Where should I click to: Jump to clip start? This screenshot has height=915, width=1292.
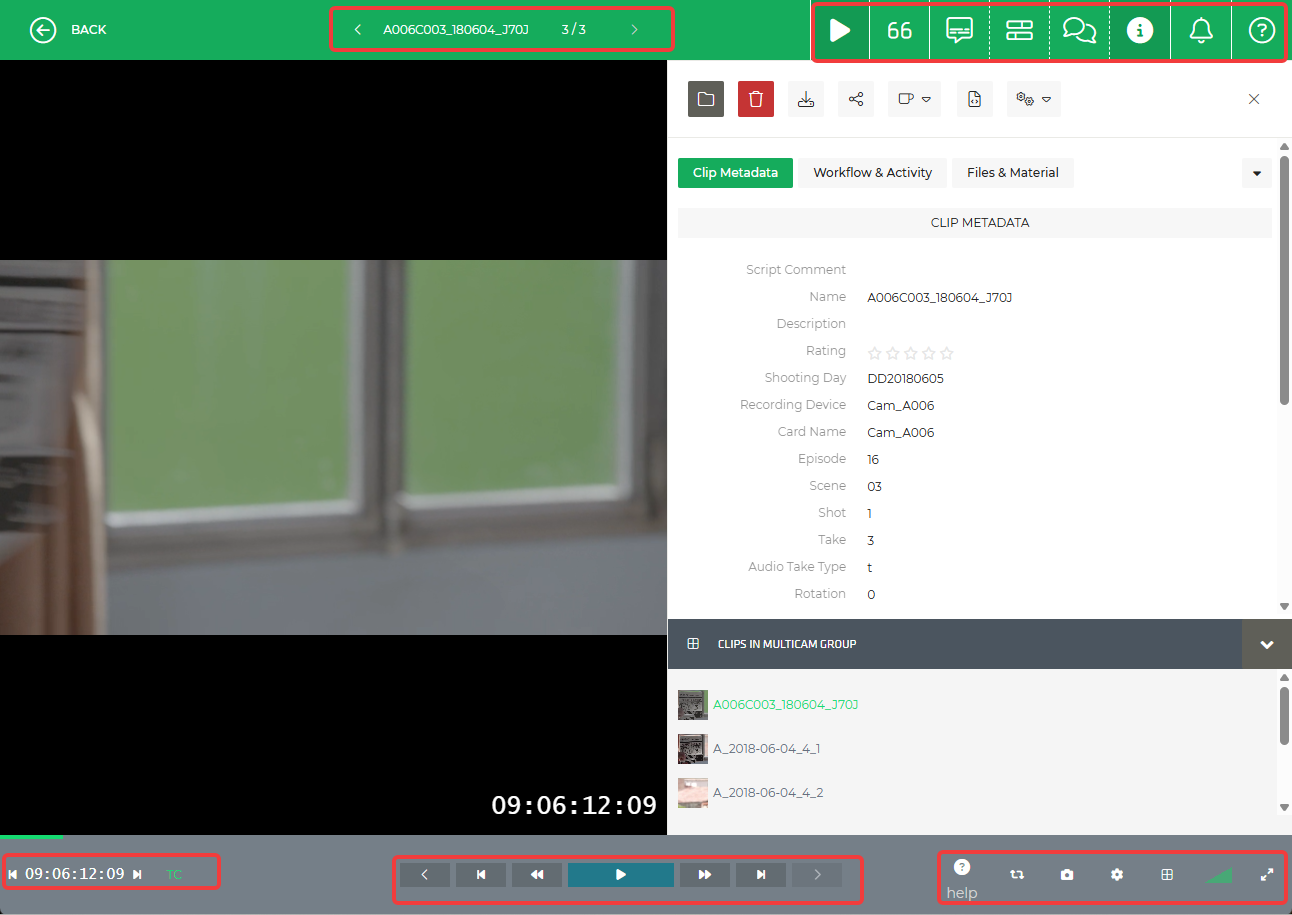[481, 875]
